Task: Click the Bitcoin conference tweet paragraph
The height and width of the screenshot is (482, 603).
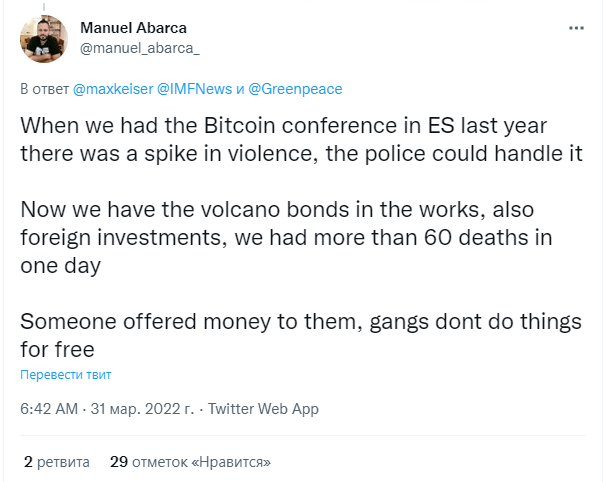Action: pos(302,139)
